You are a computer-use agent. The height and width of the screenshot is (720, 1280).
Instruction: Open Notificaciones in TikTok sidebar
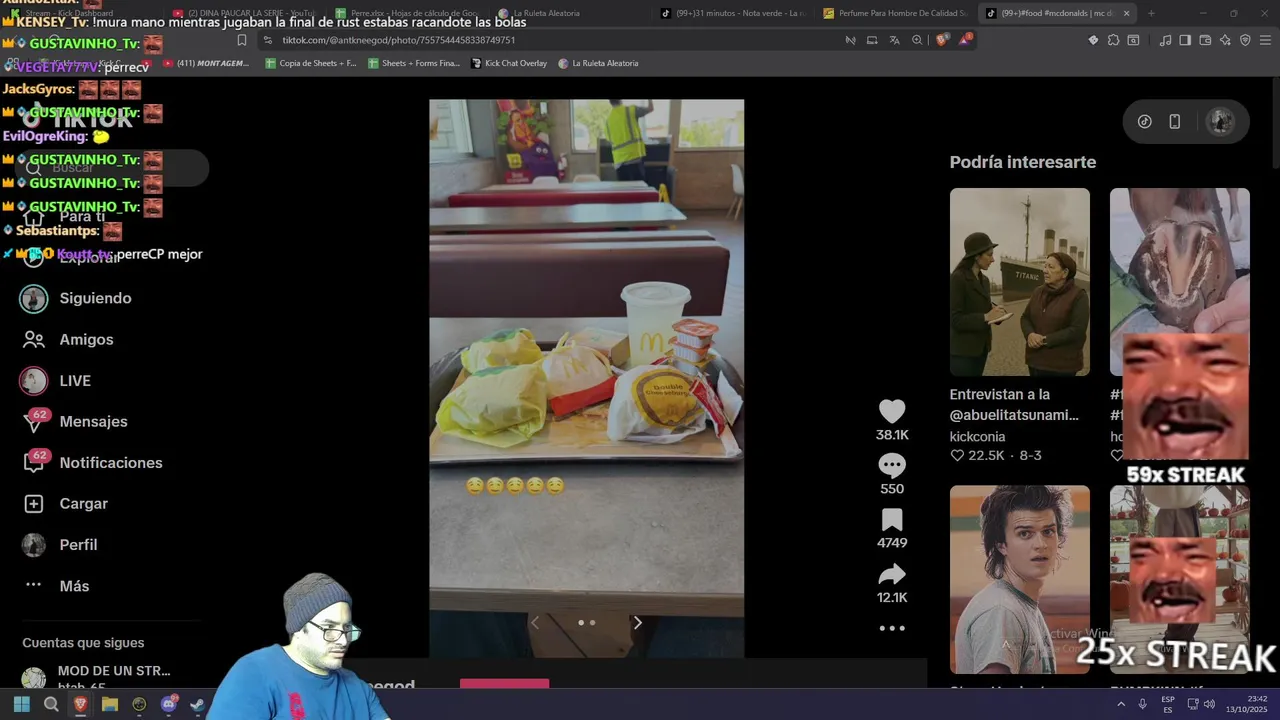click(x=111, y=462)
